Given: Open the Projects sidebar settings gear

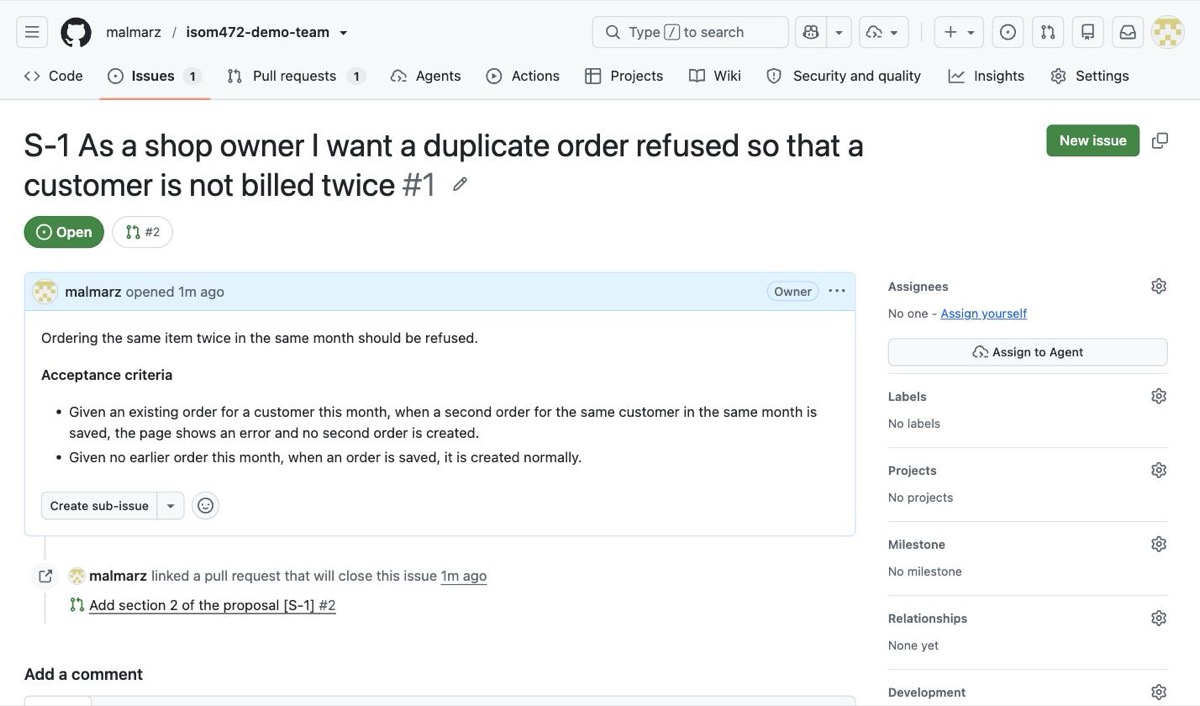Looking at the screenshot, I should point(1159,470).
